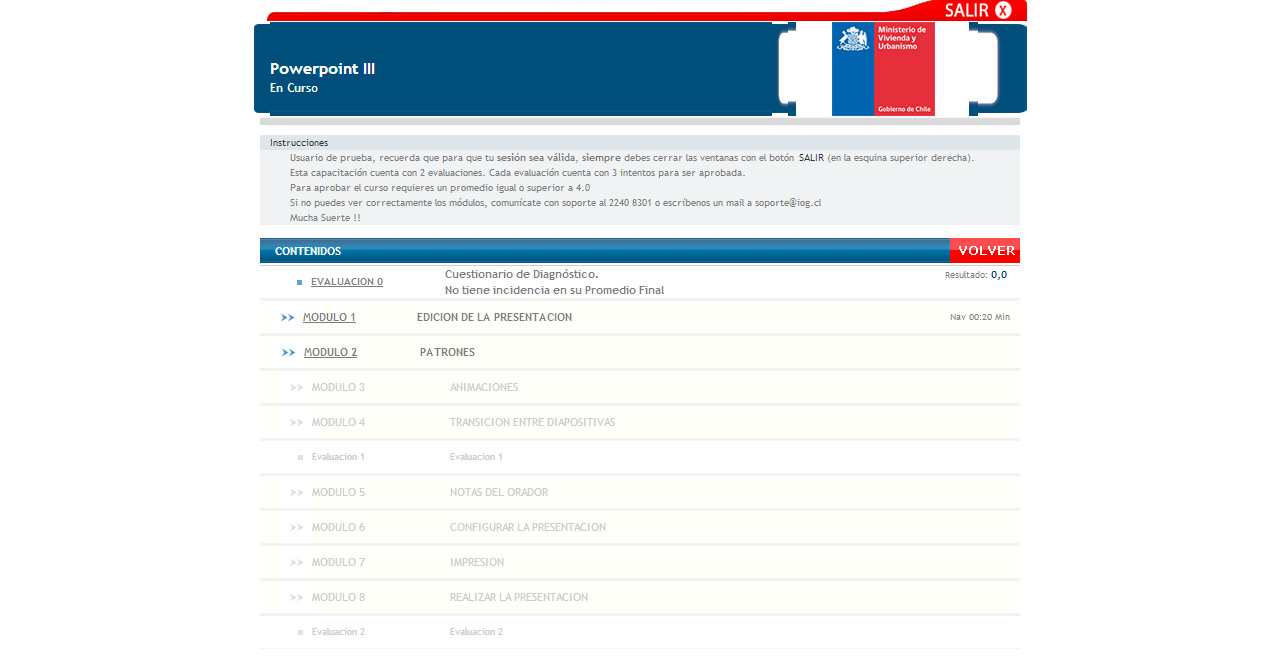Click the double-arrow icon beside MODULO 8
The height and width of the screenshot is (663, 1279).
tap(296, 597)
